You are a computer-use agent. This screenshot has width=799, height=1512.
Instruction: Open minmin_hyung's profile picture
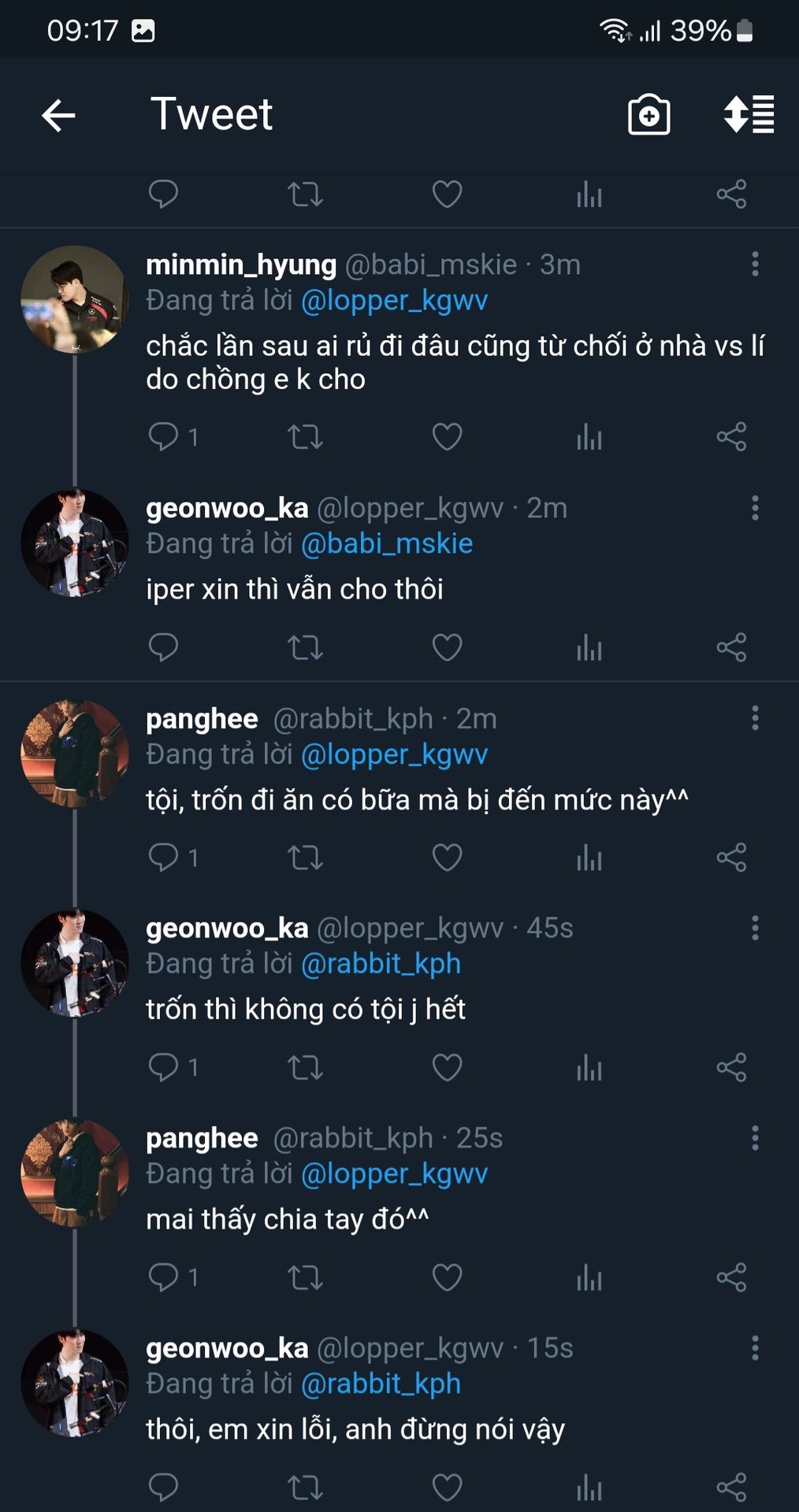point(74,299)
